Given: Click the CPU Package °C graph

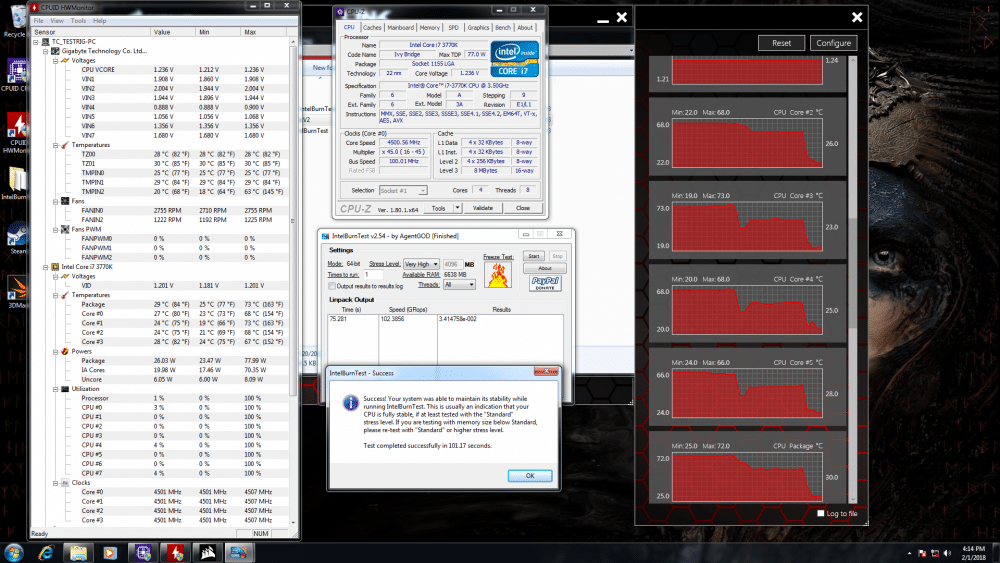Looking at the screenshot, I should pyautogui.click(x=747, y=476).
